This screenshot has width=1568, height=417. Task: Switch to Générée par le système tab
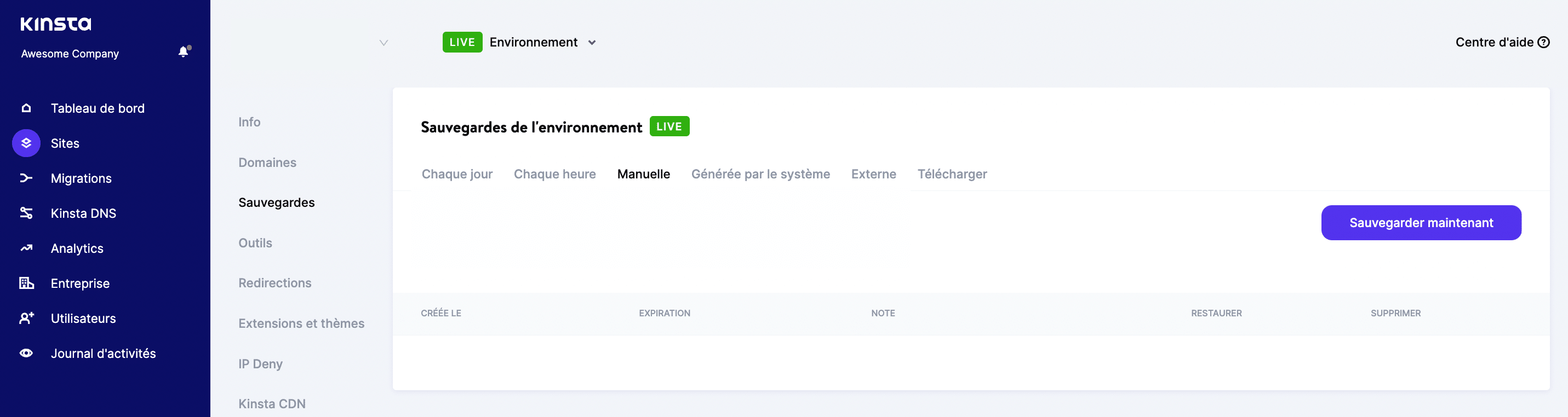pos(760,174)
